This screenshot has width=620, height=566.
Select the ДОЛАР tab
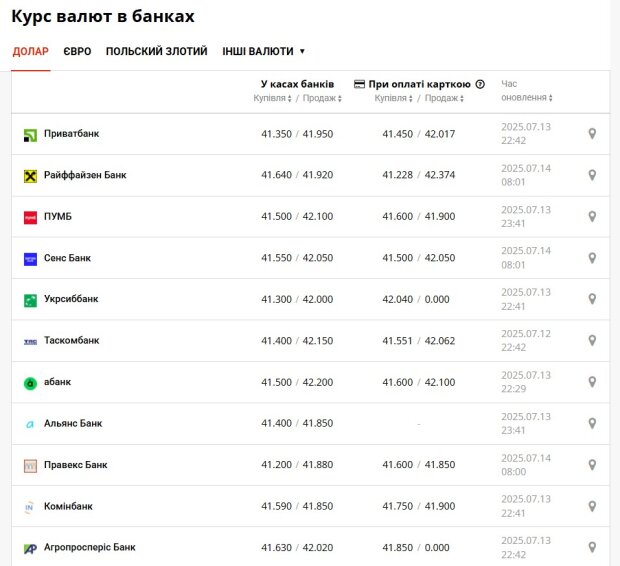click(30, 51)
